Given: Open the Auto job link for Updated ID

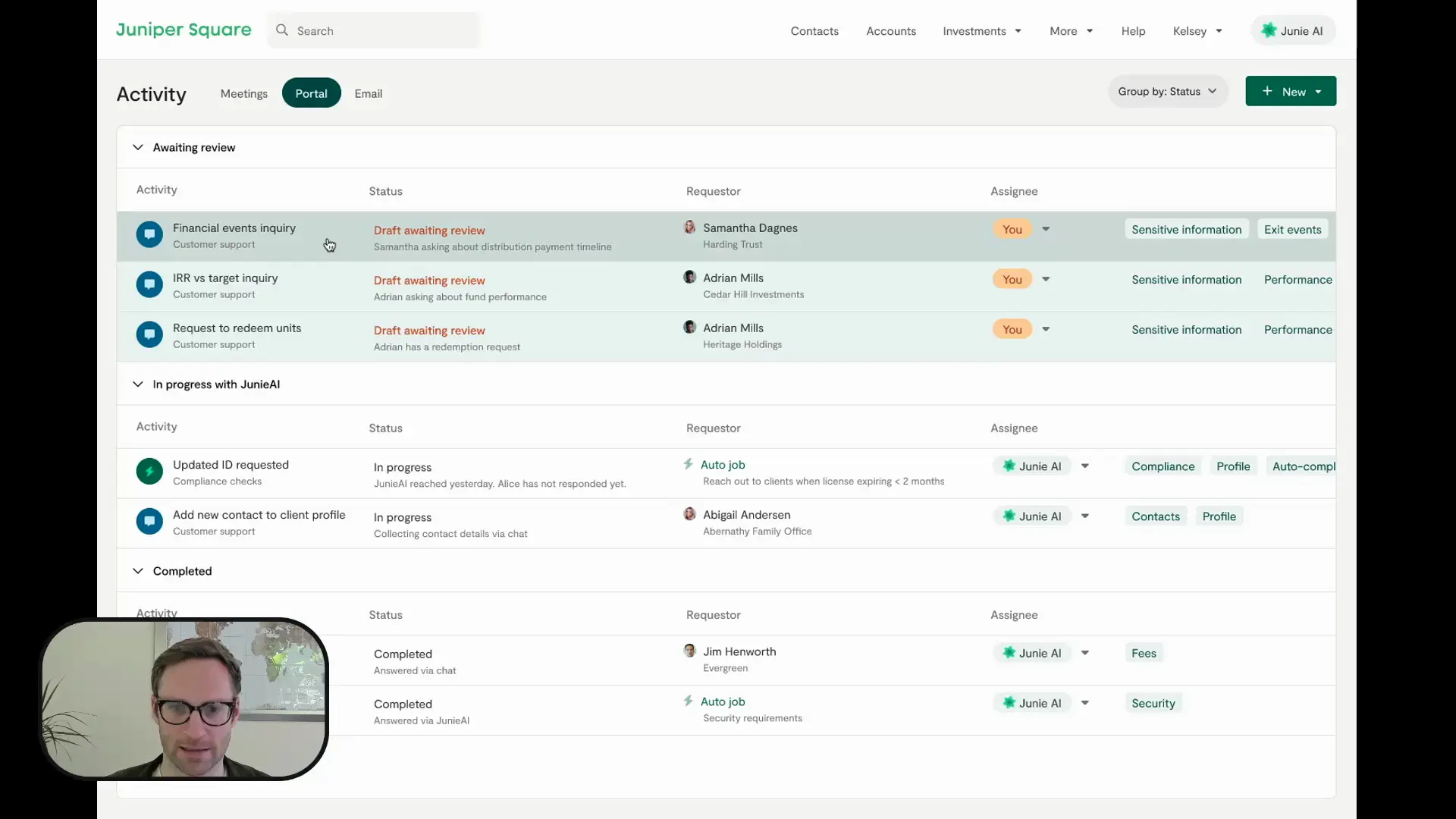Looking at the screenshot, I should tap(723, 465).
